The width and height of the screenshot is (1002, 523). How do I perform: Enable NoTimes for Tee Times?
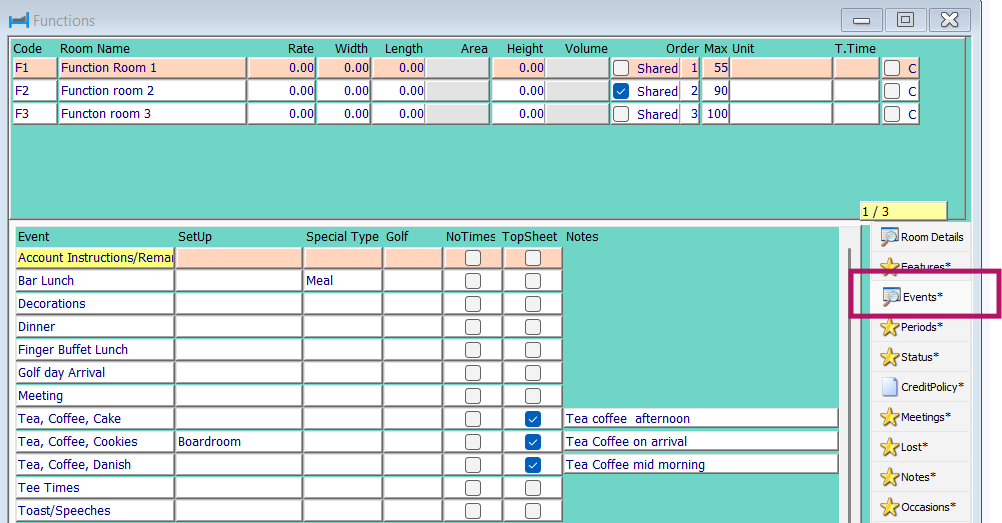[x=473, y=488]
